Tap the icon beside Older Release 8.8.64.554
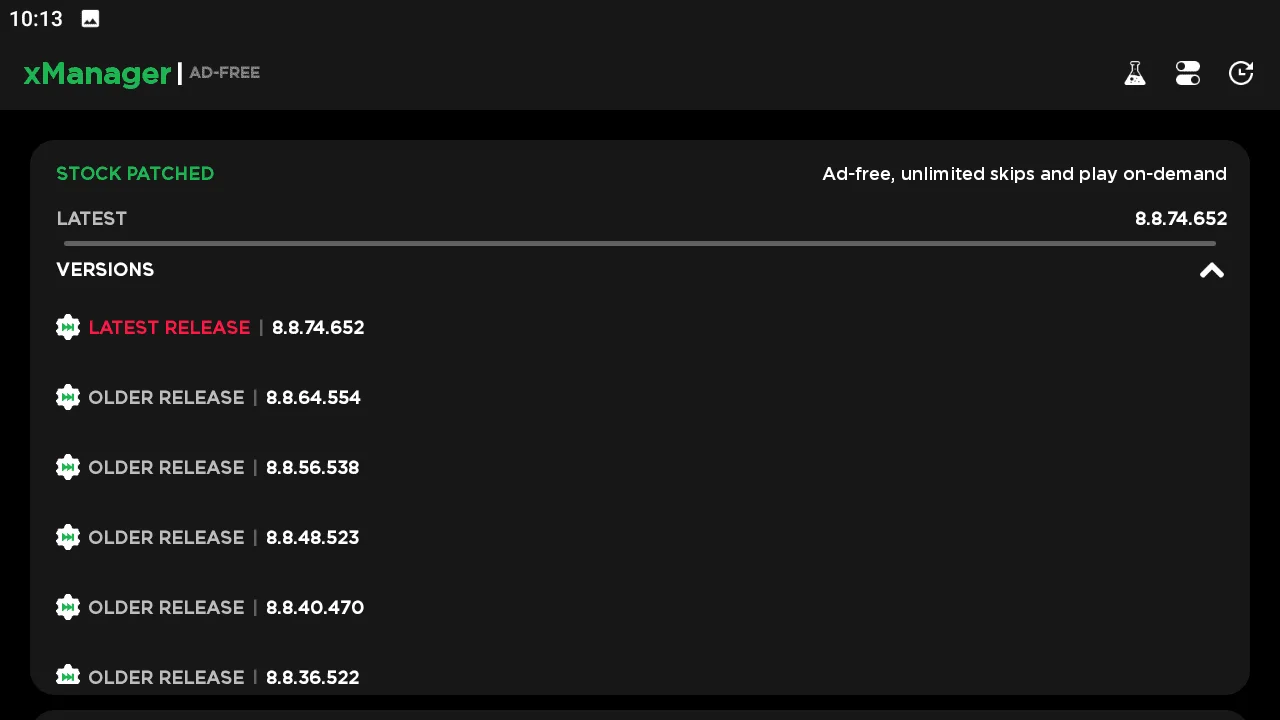This screenshot has height=720, width=1280. click(x=68, y=397)
